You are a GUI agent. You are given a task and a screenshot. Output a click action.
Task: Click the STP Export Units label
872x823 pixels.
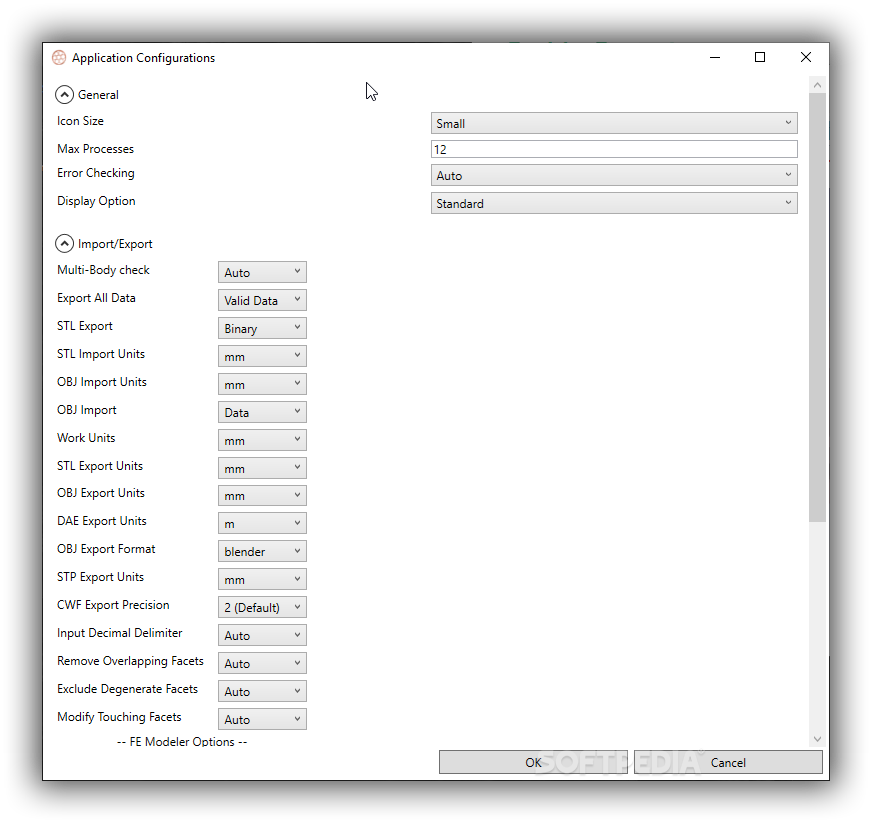[x=100, y=577]
